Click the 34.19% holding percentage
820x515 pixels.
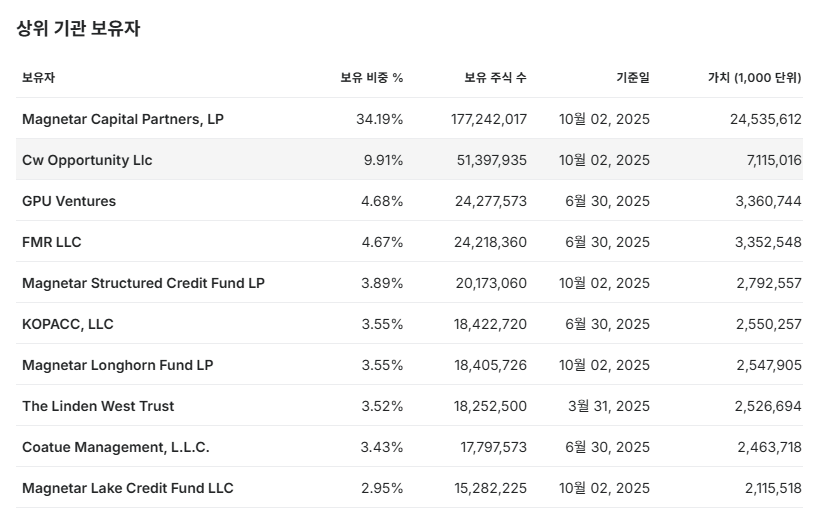point(380,119)
